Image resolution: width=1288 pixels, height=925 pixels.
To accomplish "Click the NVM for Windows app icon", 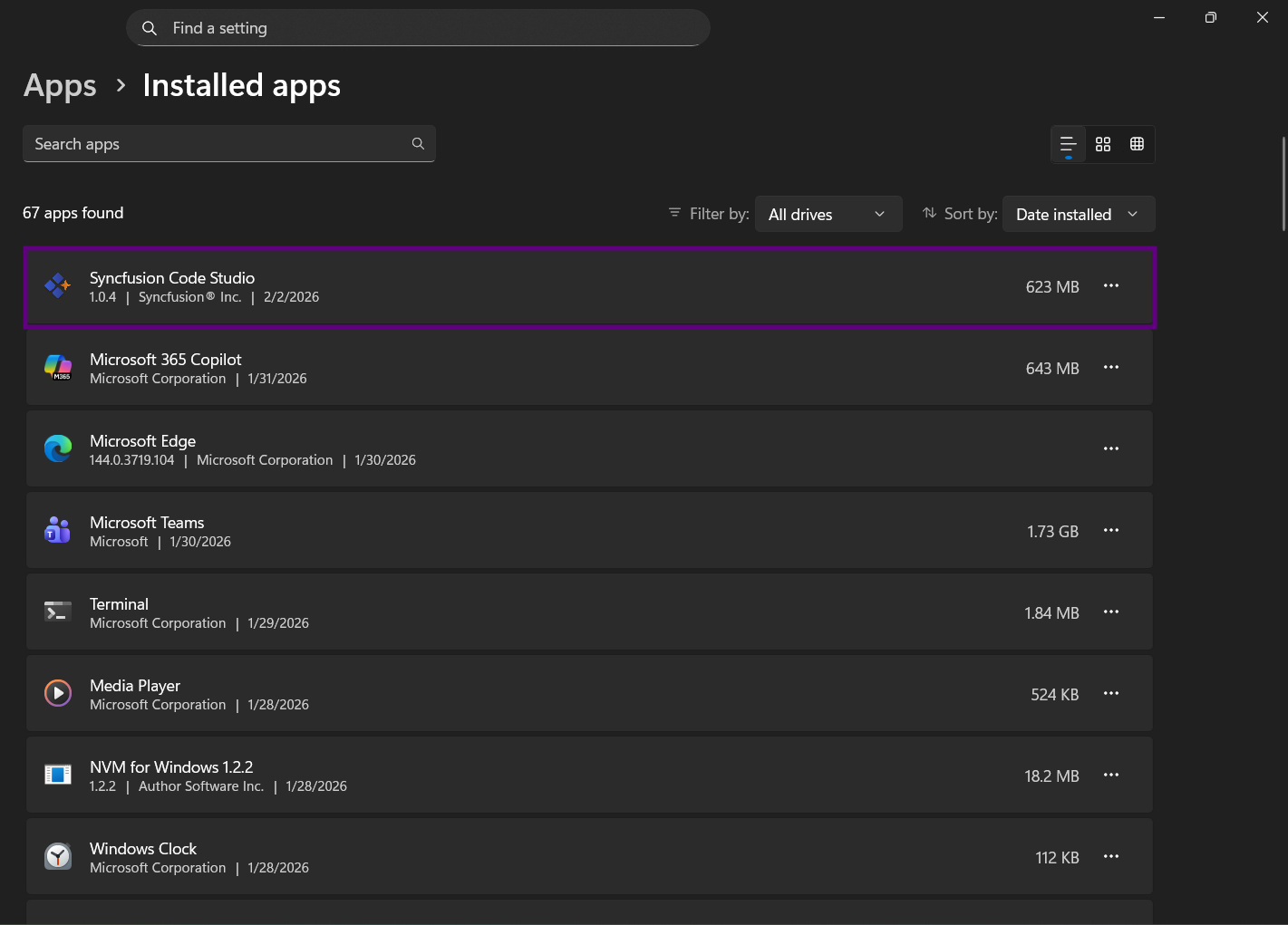I will pyautogui.click(x=58, y=776).
